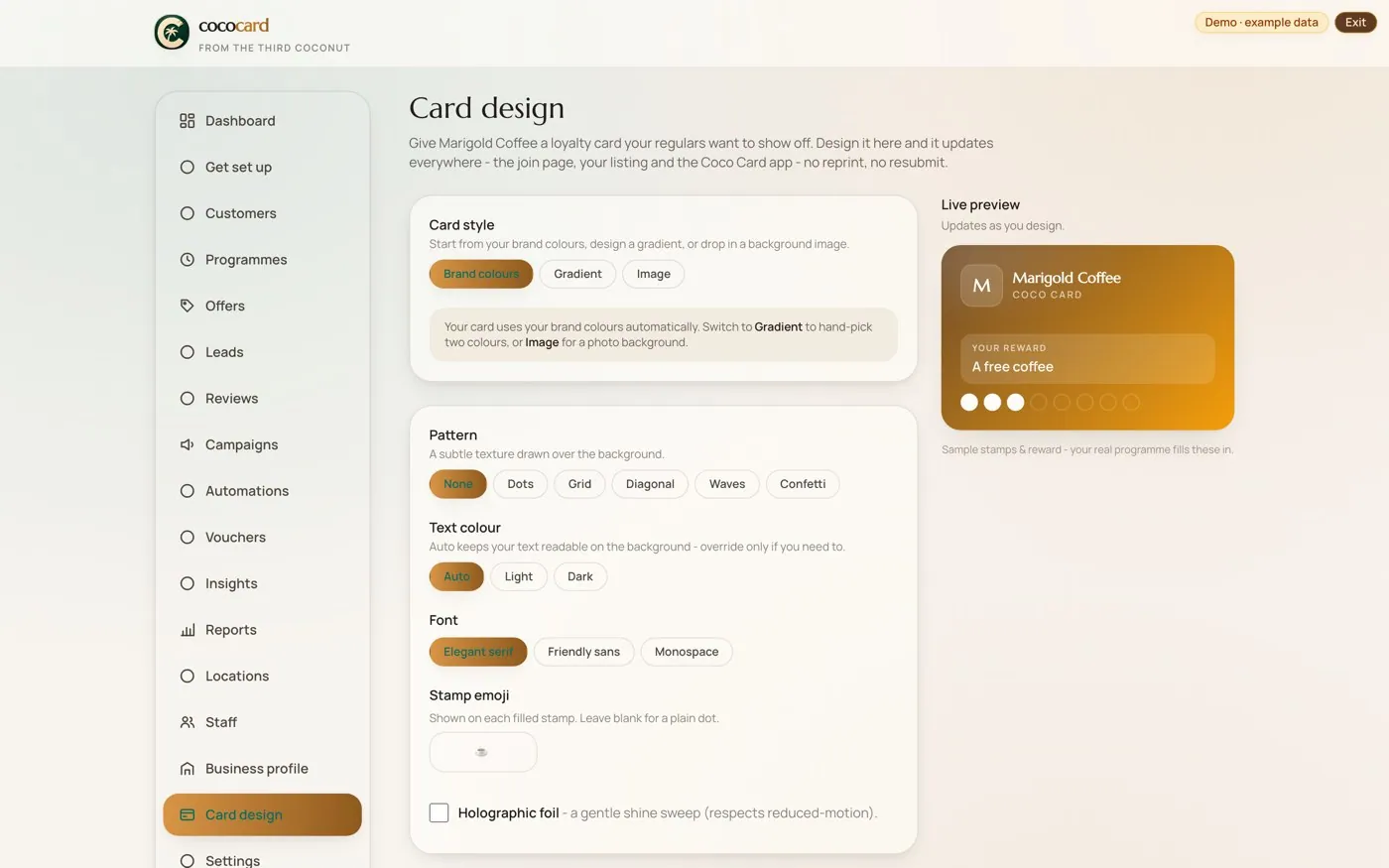Choose the Monospace font
Screen dimensions: 1389x868
point(687,652)
